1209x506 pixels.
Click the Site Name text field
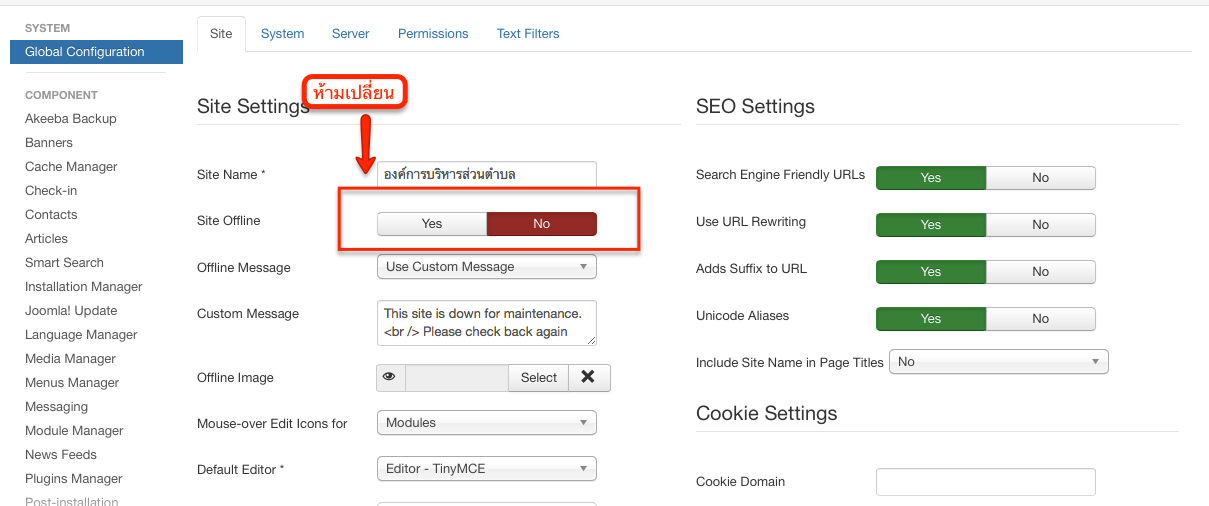487,175
